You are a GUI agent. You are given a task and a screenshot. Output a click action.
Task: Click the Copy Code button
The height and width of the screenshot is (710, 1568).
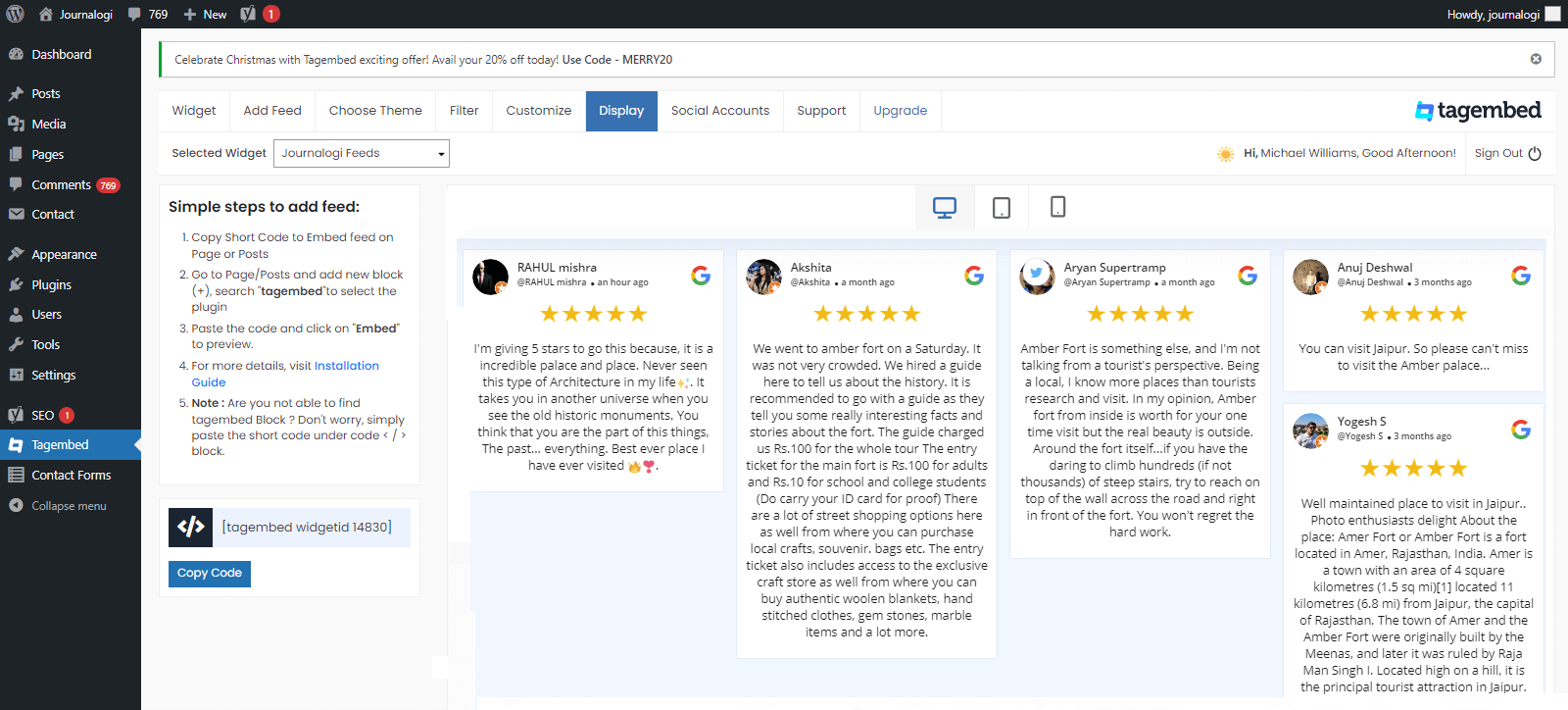pyautogui.click(x=210, y=574)
